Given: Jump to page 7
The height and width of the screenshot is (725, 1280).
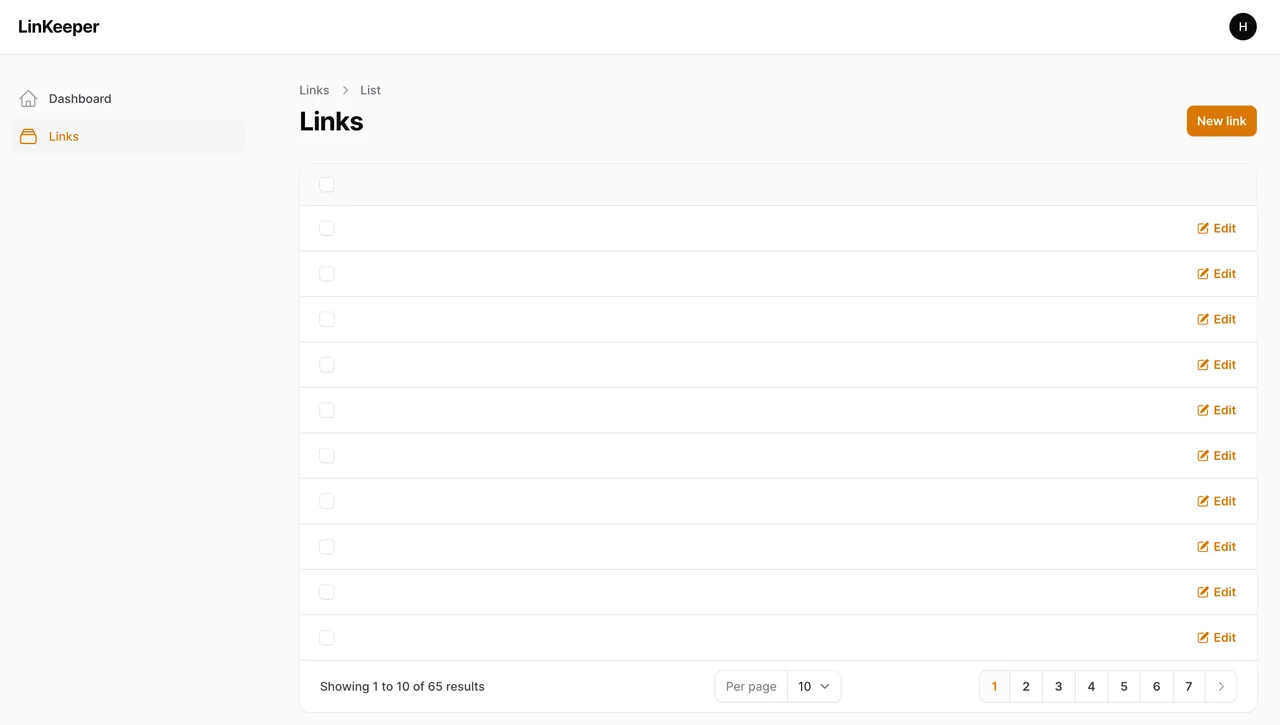Looking at the screenshot, I should click(x=1188, y=687).
